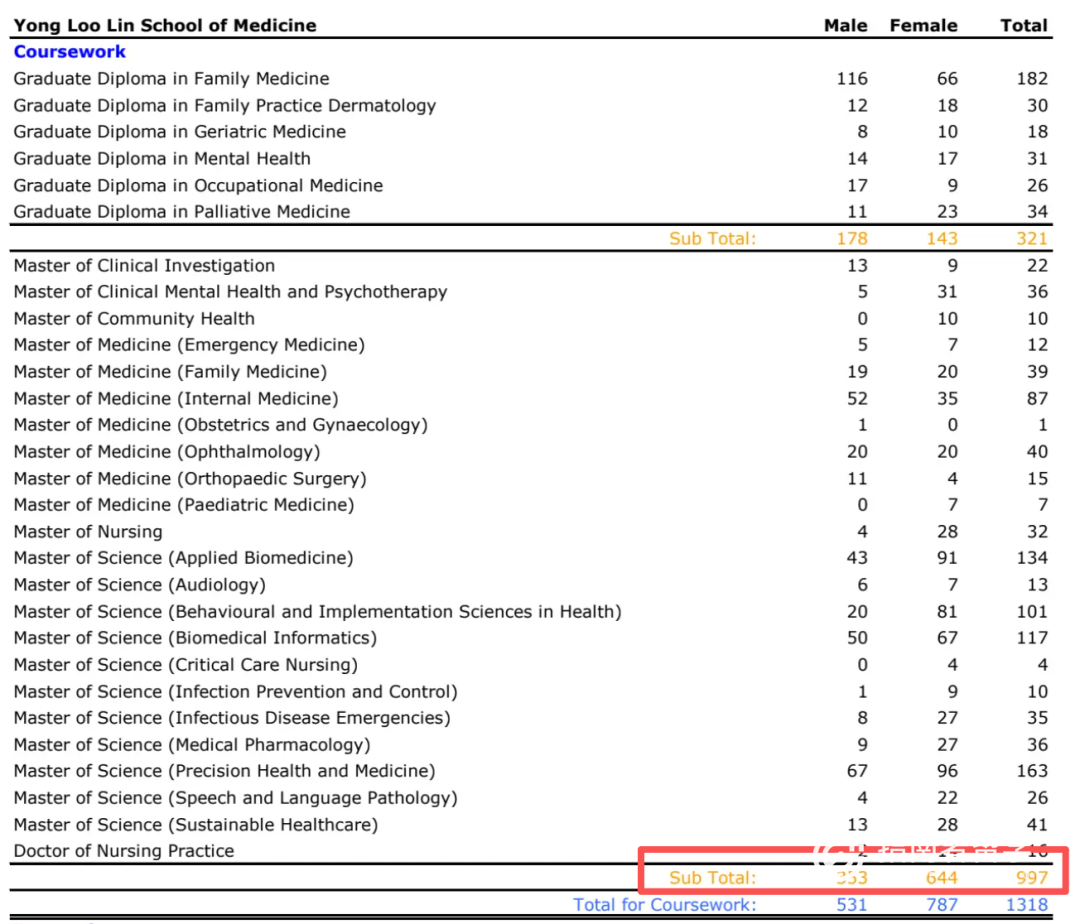The width and height of the screenshot is (1080, 924).
Task: Click the Graduate Diploma in Family Medicine row
Action: 171,79
